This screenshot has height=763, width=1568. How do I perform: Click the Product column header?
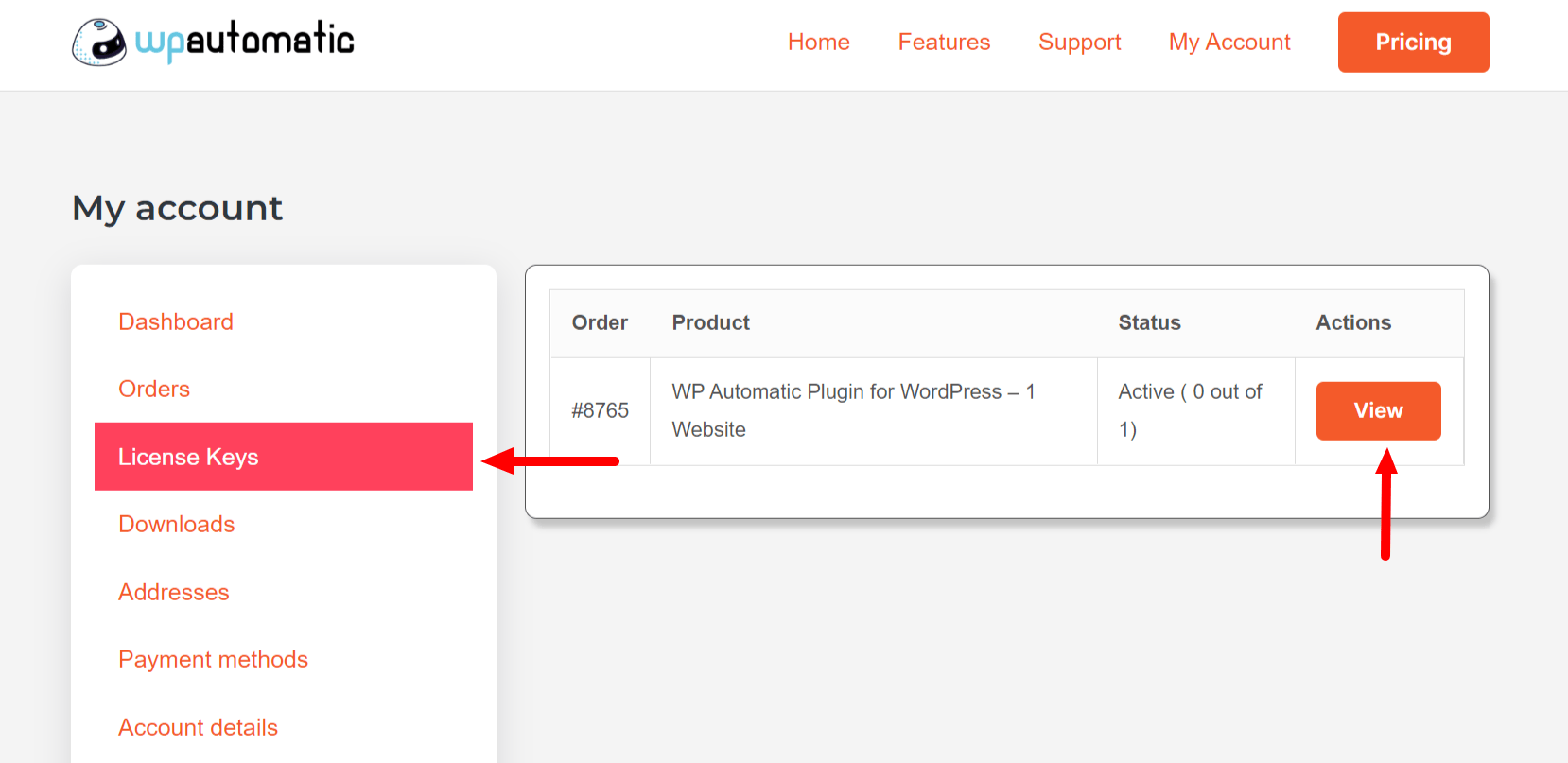point(711,322)
